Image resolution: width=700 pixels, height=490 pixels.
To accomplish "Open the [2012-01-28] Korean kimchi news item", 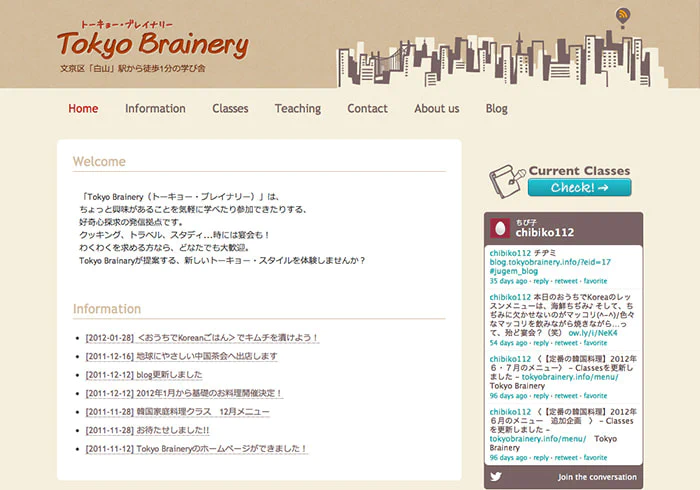I will tap(202, 338).
